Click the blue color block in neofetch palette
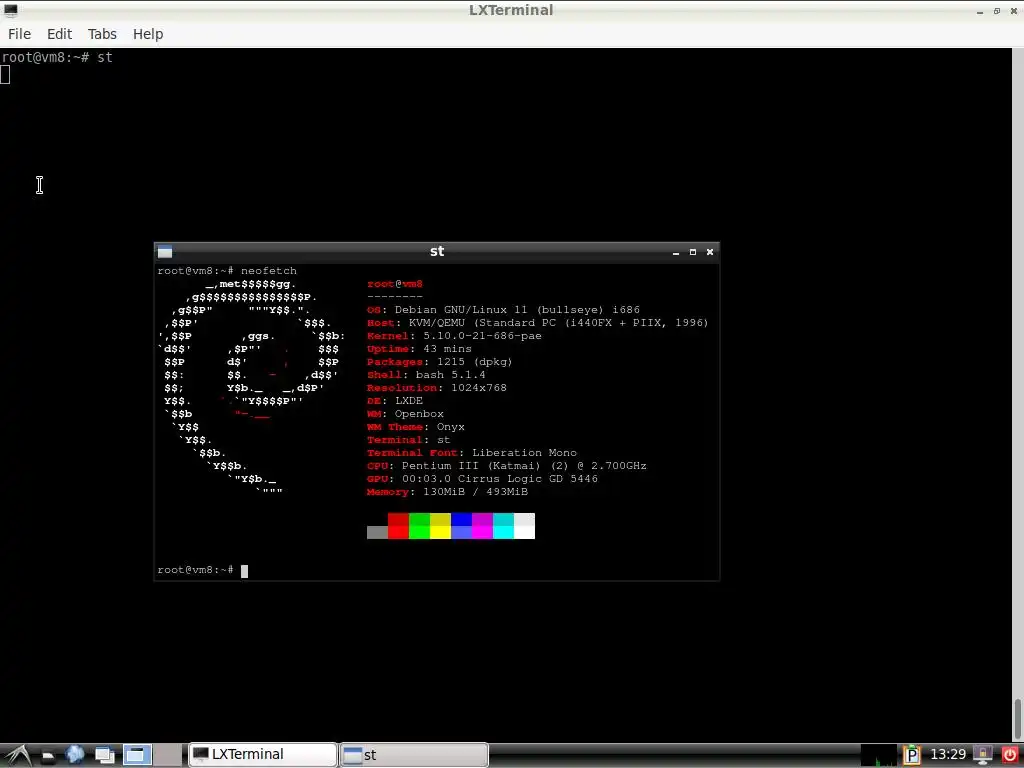Screen dimensions: 1024x768 [x=461, y=526]
